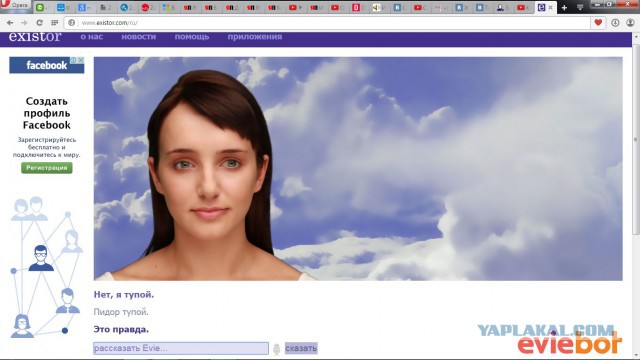This screenshot has height=360, width=640.
Task: Go back with the browser back arrow
Action: (10, 23)
